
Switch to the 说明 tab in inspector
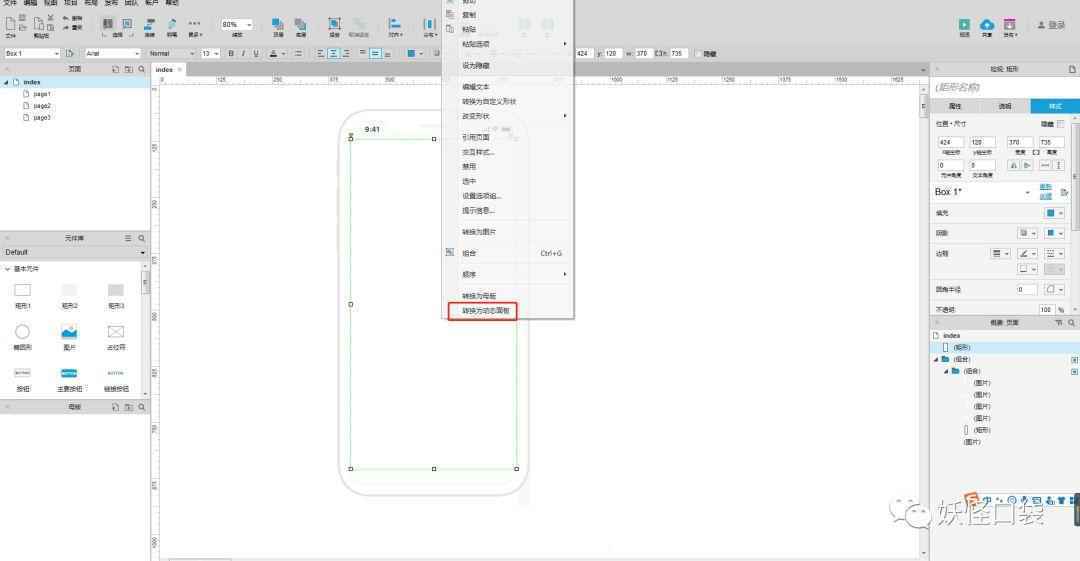click(x=1005, y=106)
